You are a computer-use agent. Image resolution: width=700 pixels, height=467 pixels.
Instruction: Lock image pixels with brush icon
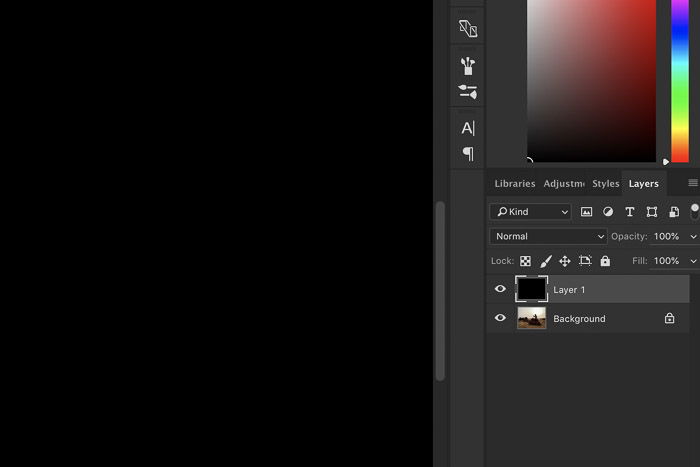tap(546, 261)
